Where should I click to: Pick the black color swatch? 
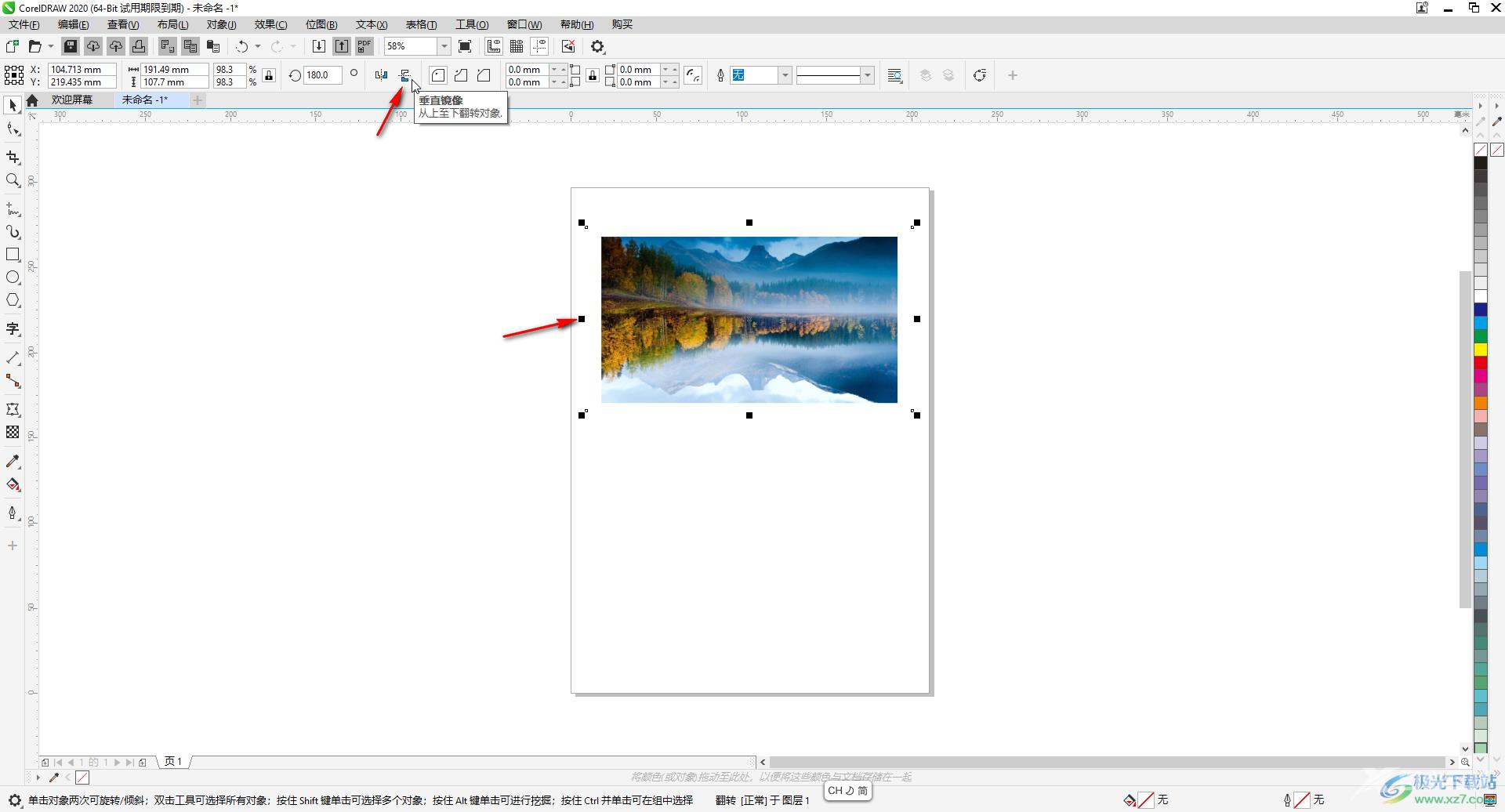point(1481,163)
